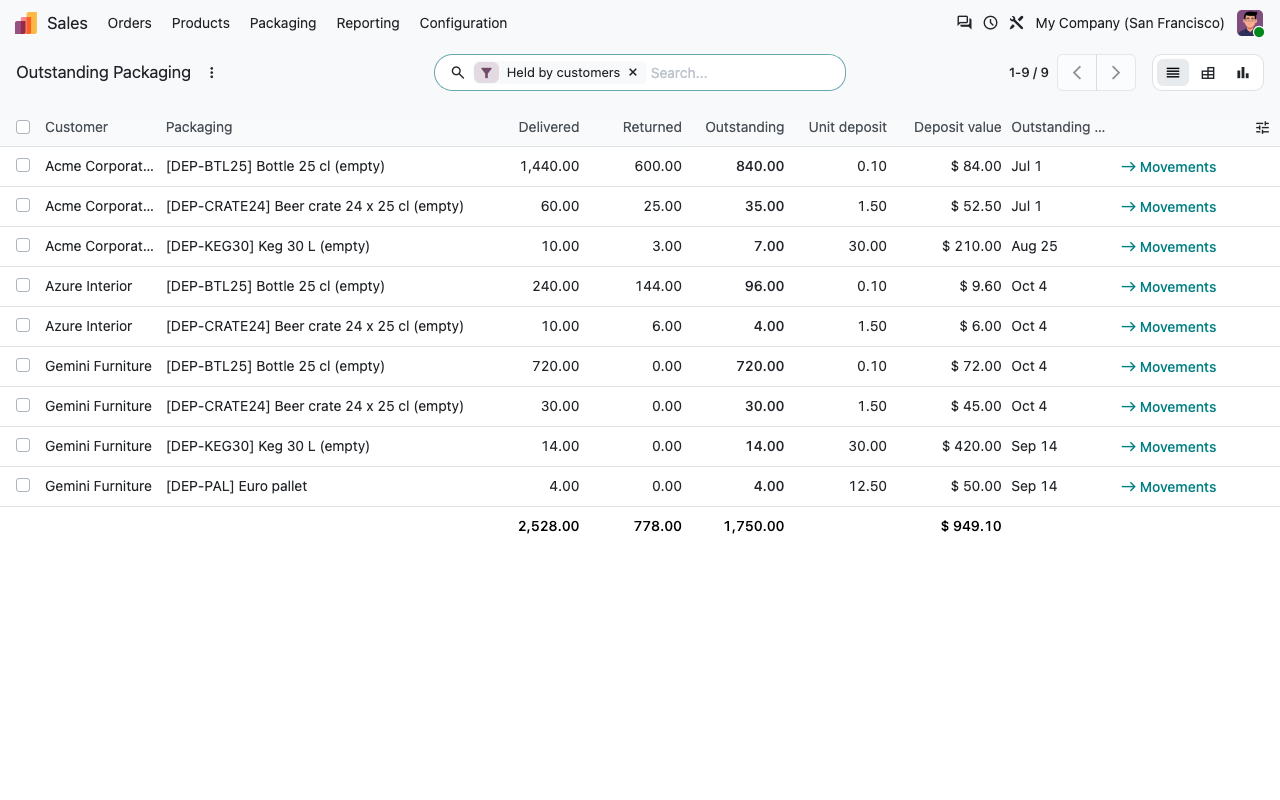Open the company switcher My Company (San Francisco)
1280x800 pixels.
click(x=1130, y=23)
